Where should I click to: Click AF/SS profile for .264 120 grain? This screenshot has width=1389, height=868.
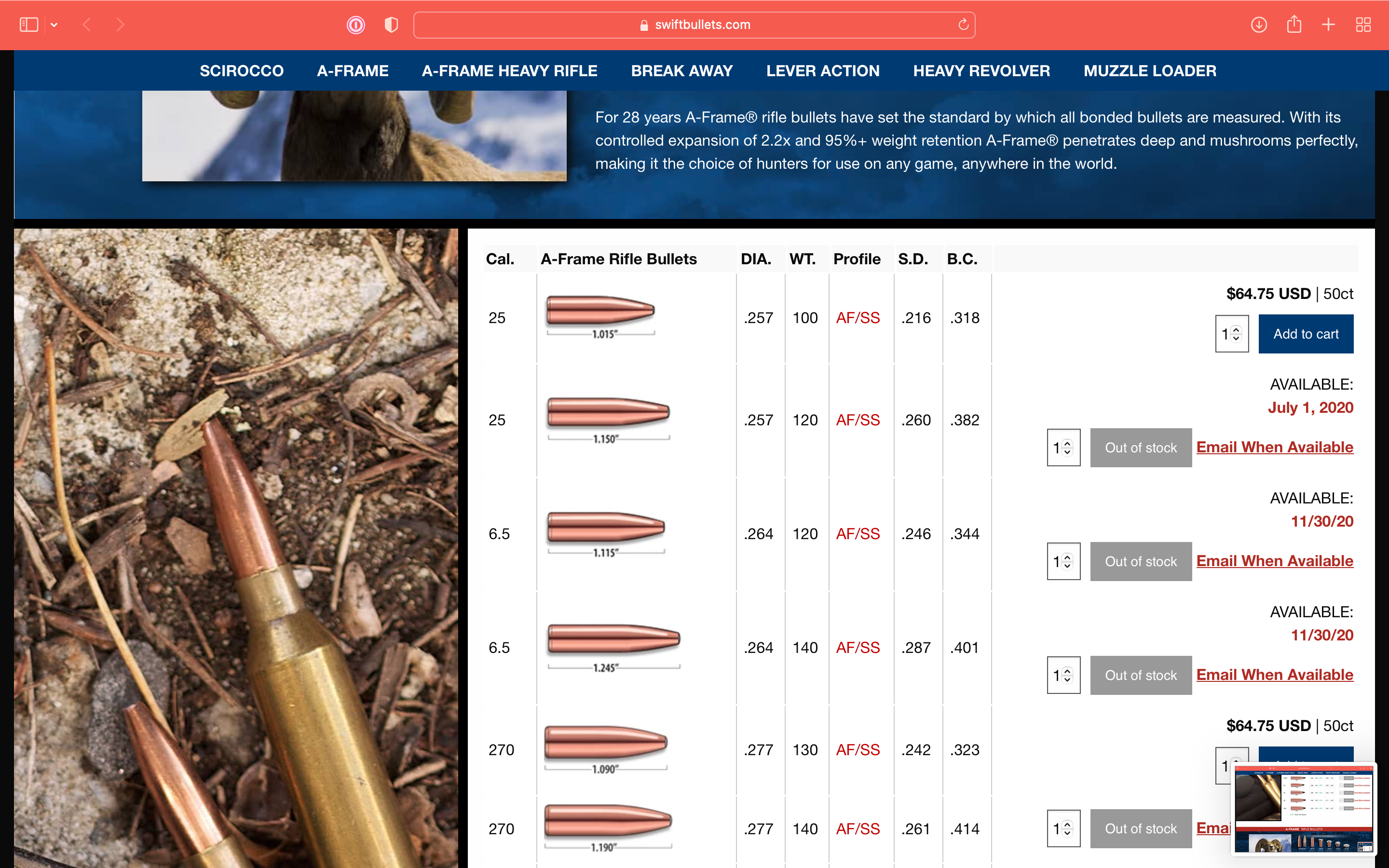[858, 534]
